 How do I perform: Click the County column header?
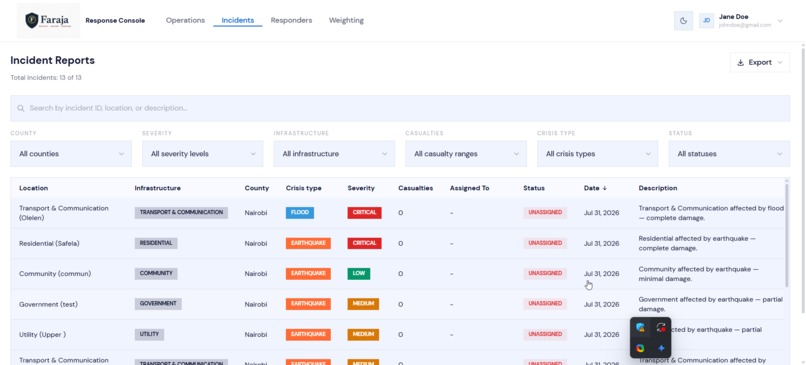tap(257, 188)
